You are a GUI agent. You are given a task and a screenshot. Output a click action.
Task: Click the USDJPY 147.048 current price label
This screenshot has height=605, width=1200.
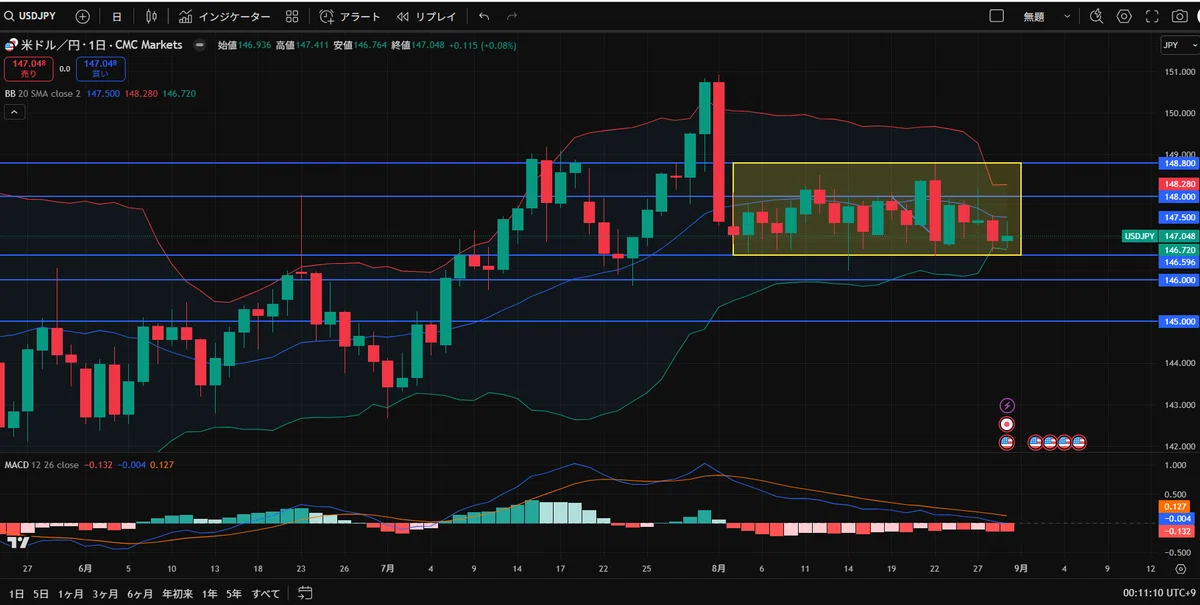(1159, 236)
